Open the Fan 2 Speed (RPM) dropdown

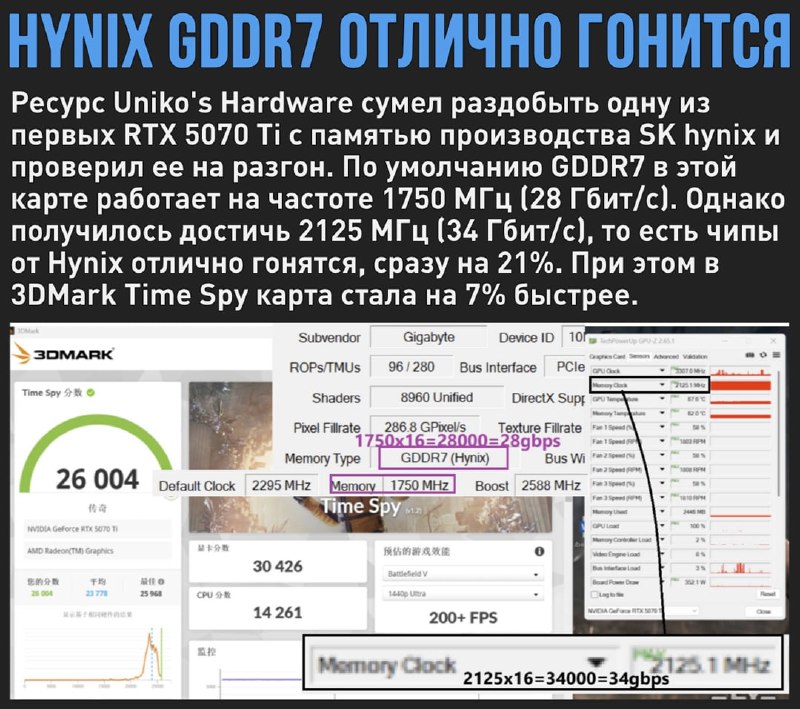[x=662, y=469]
